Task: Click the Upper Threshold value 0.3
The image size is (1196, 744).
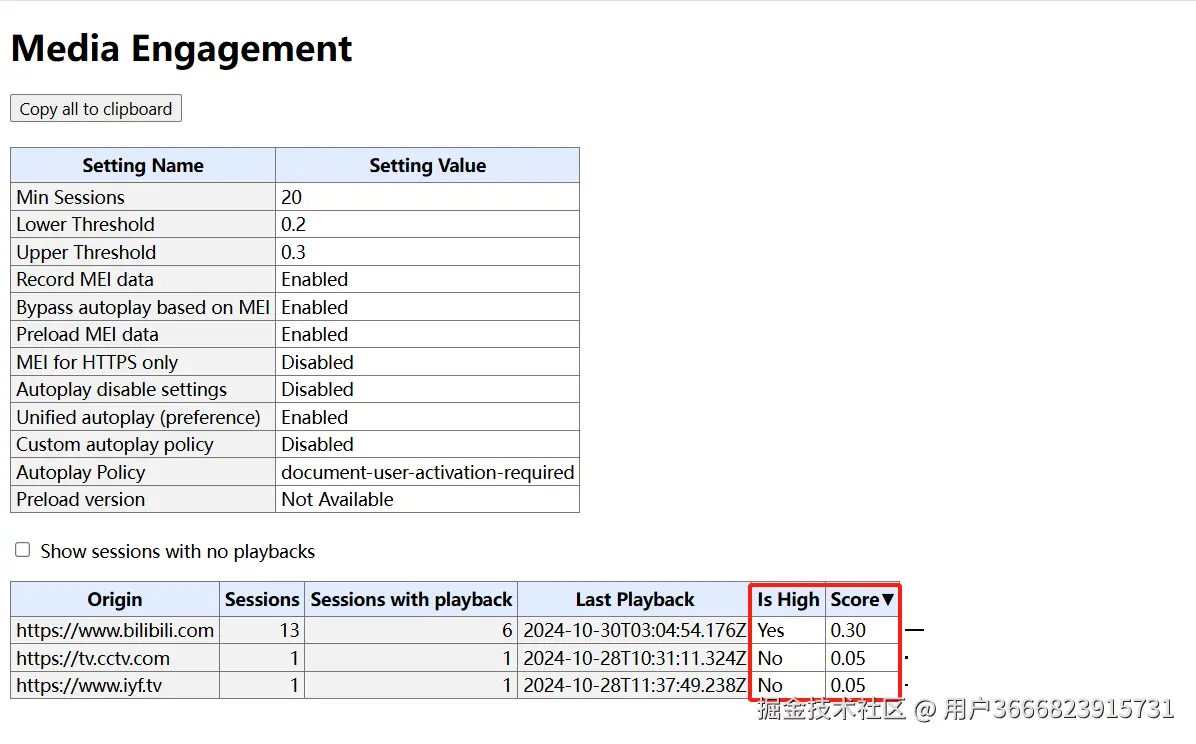Action: click(427, 252)
